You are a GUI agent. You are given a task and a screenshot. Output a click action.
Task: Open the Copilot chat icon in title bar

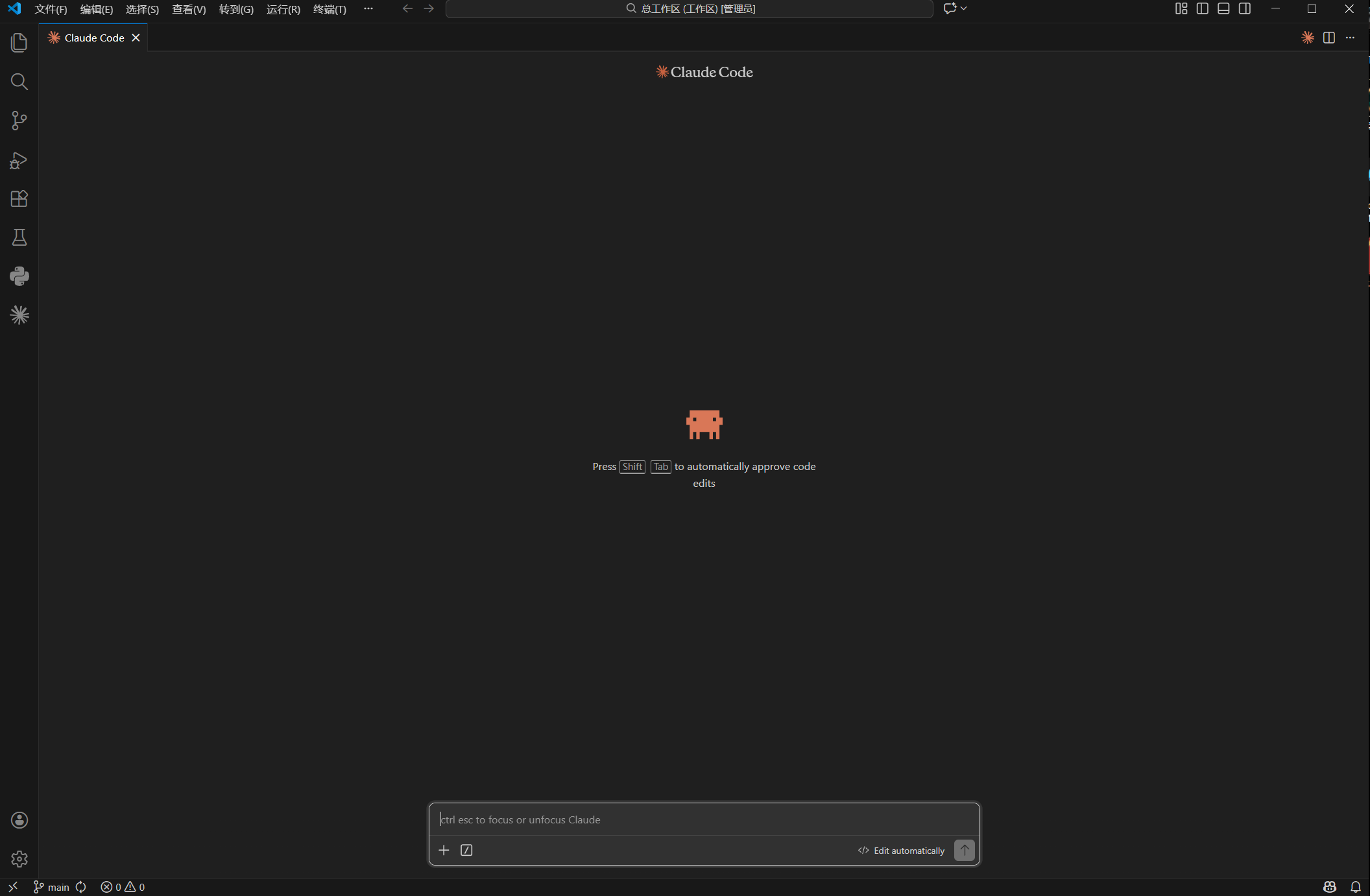point(950,8)
